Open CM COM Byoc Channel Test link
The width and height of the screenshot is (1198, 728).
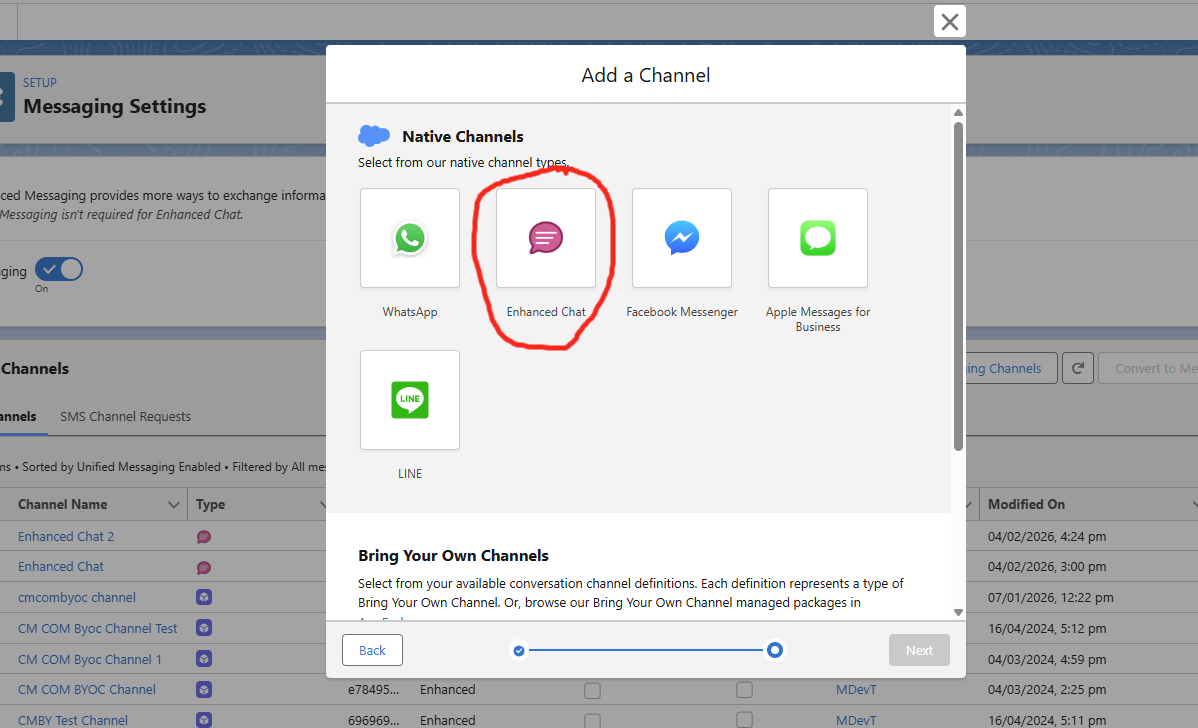97,629
